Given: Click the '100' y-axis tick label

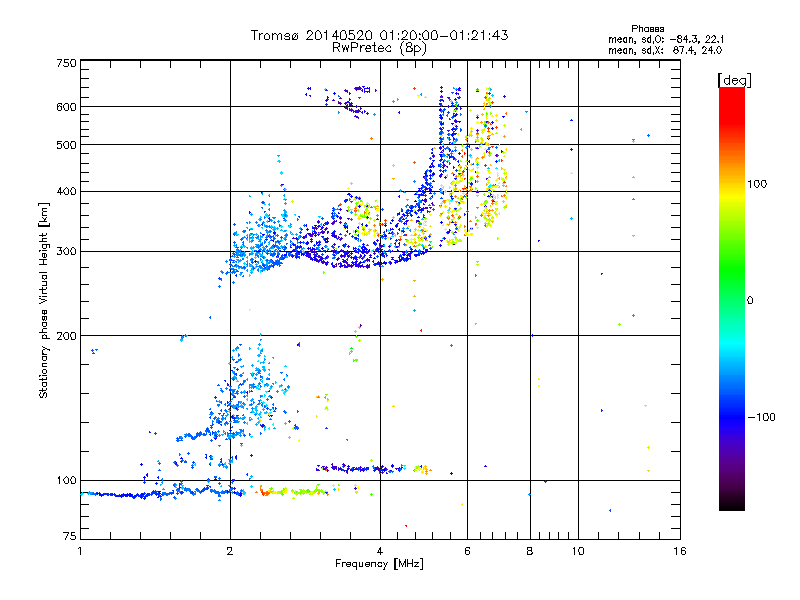Looking at the screenshot, I should [67, 481].
